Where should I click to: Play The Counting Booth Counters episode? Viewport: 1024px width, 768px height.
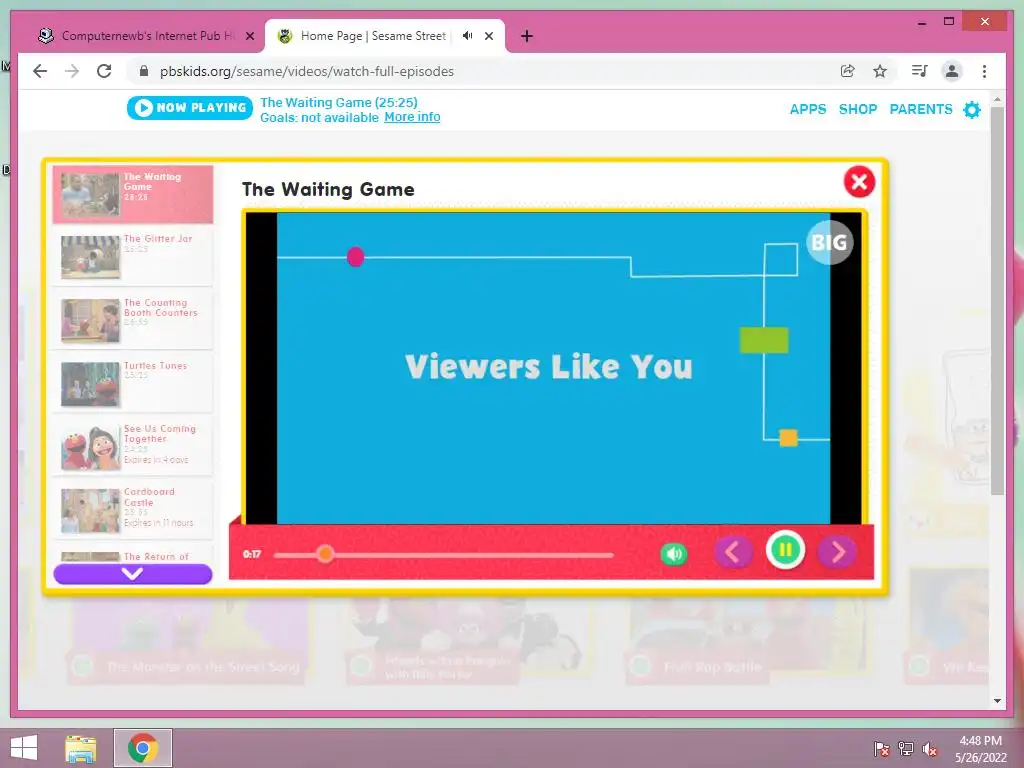point(133,320)
